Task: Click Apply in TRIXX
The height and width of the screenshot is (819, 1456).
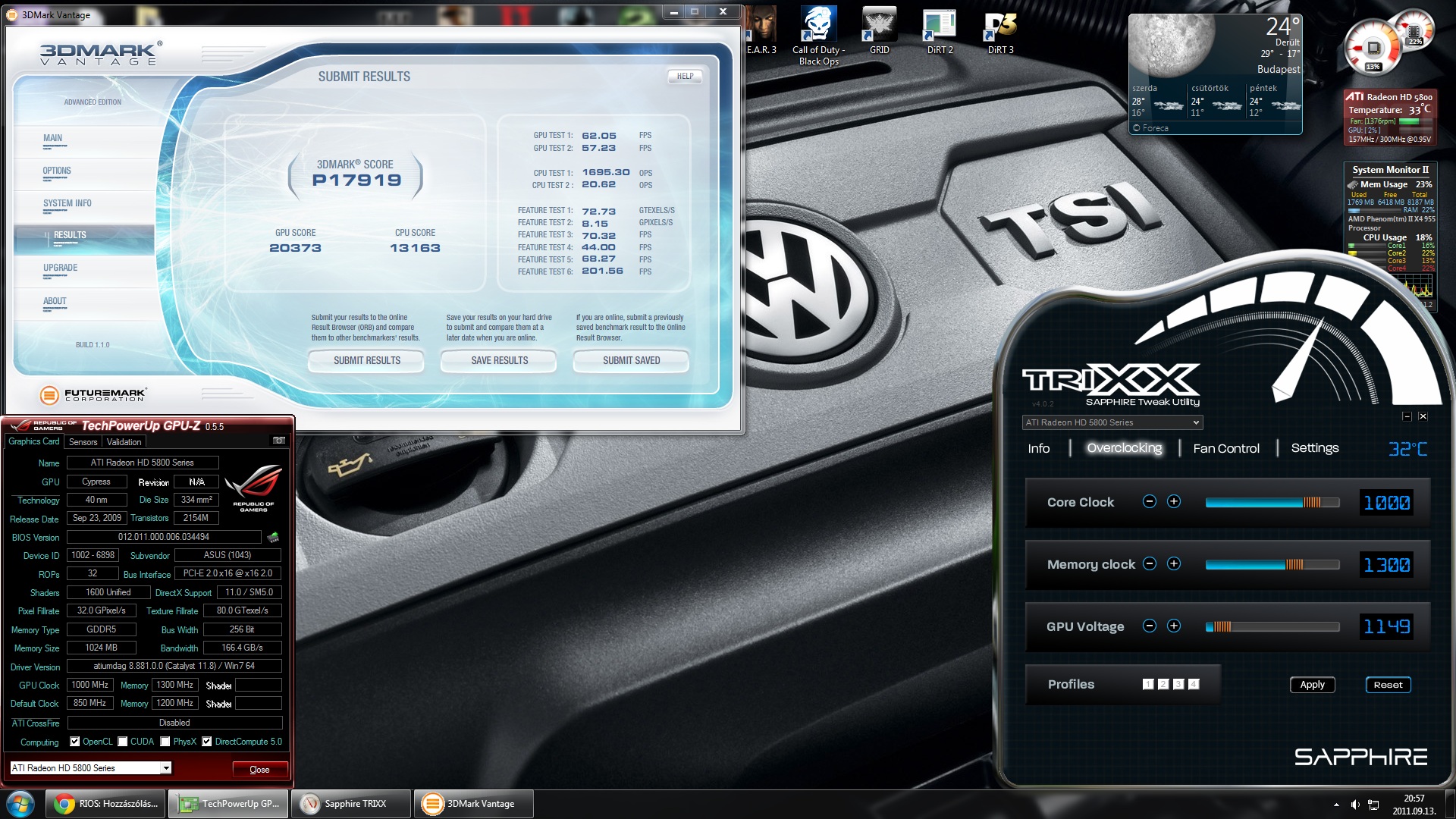Action: (x=1312, y=684)
